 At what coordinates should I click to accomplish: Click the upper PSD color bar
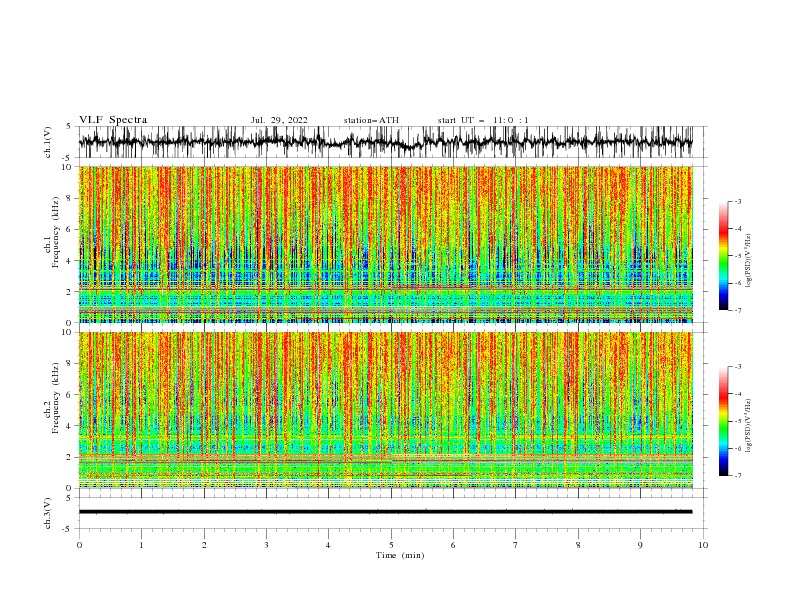click(x=724, y=256)
